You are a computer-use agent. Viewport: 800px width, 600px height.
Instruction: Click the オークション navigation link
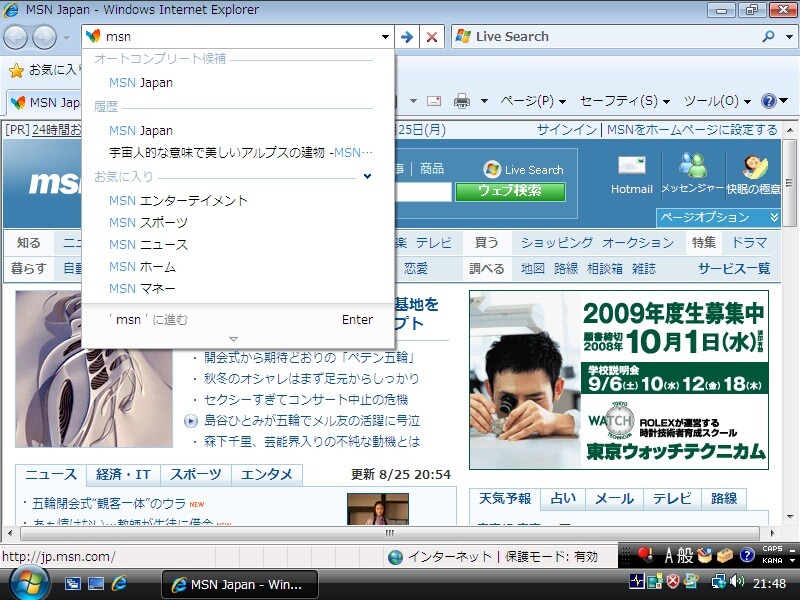[638, 243]
